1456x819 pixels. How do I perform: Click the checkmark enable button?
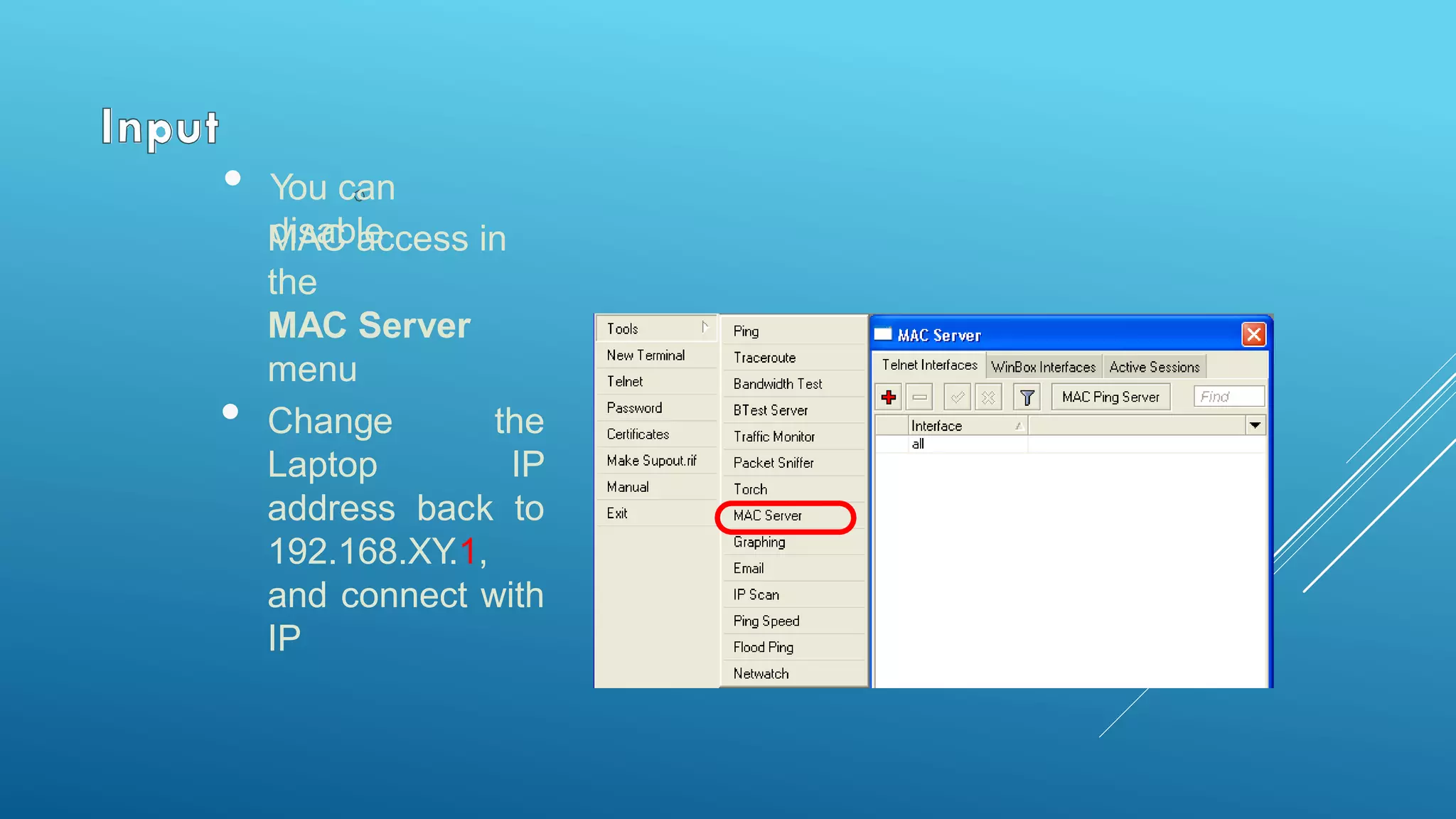click(x=958, y=397)
